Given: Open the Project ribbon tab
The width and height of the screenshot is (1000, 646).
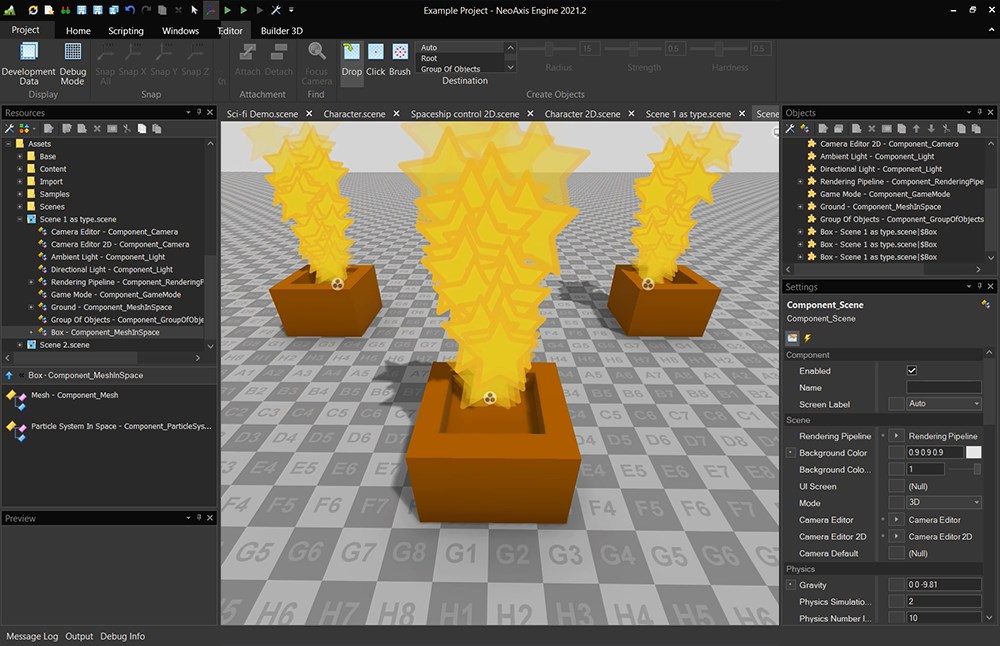Looking at the screenshot, I should (26, 30).
